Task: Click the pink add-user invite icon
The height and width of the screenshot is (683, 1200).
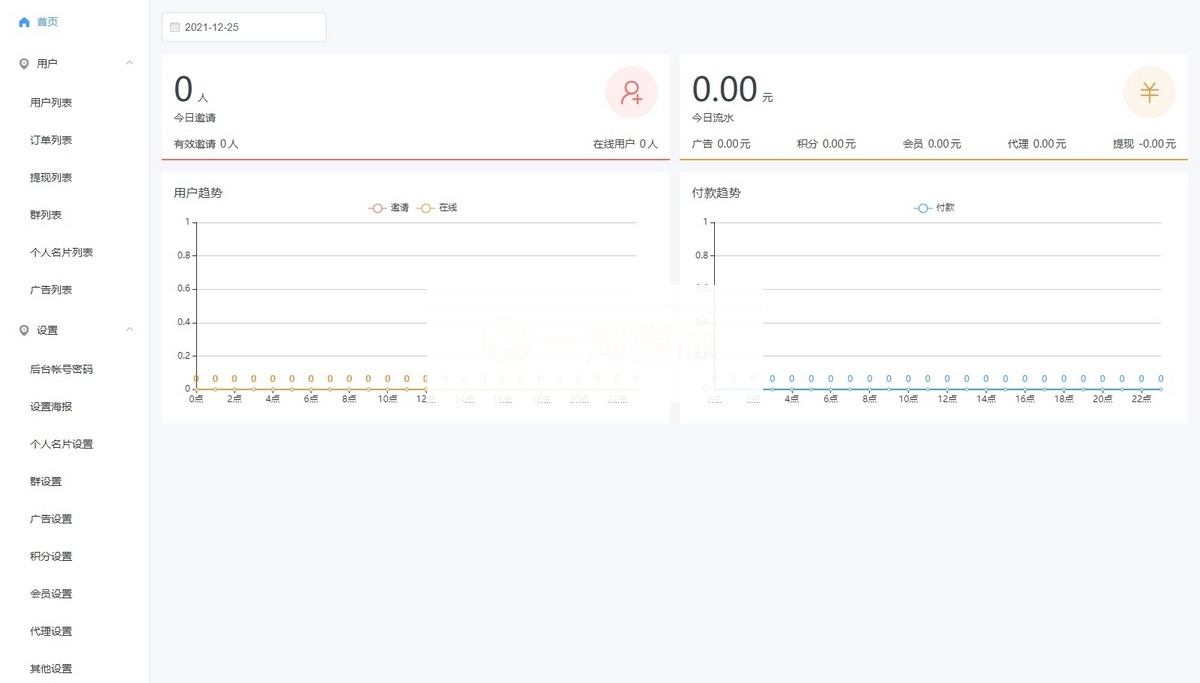Action: 631,93
